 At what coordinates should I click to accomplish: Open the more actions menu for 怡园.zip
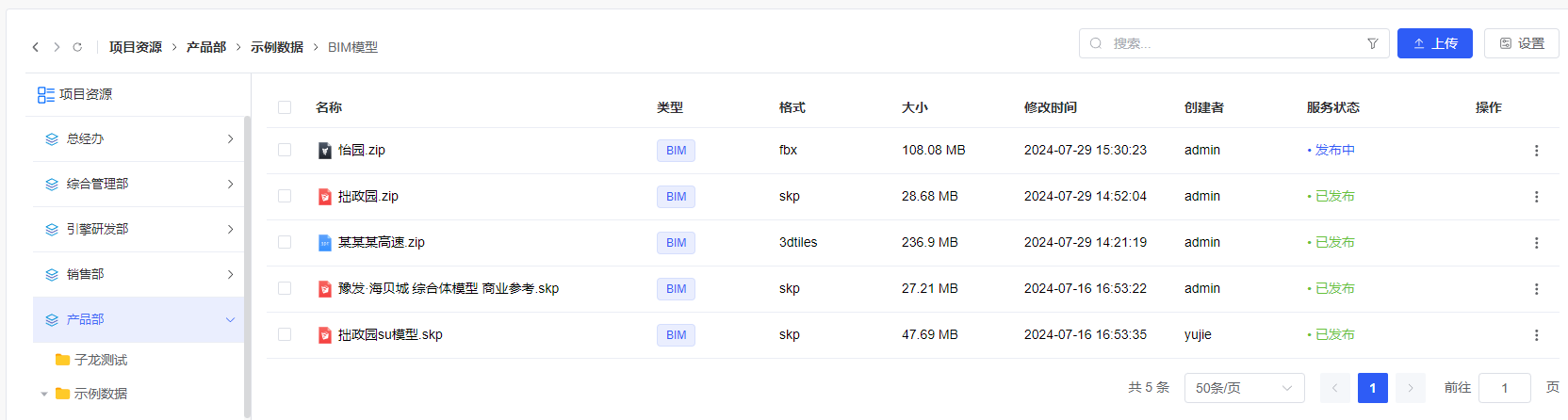1536,151
